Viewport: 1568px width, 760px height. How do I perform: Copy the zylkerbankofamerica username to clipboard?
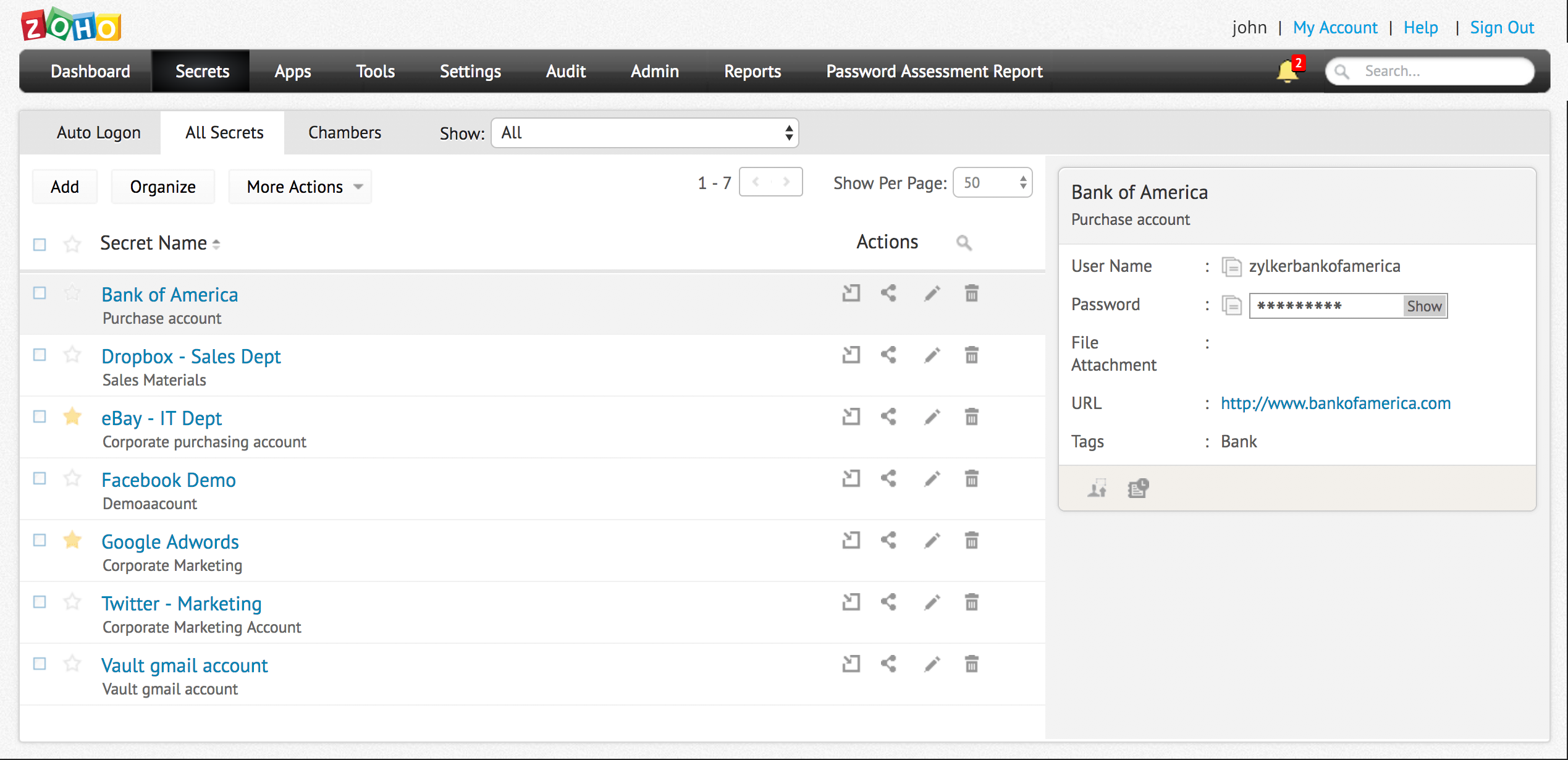click(1231, 267)
